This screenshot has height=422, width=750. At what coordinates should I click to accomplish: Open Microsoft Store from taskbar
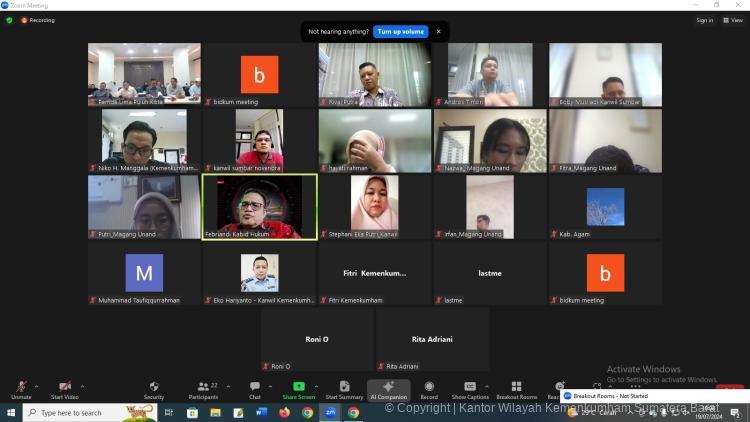(x=192, y=412)
